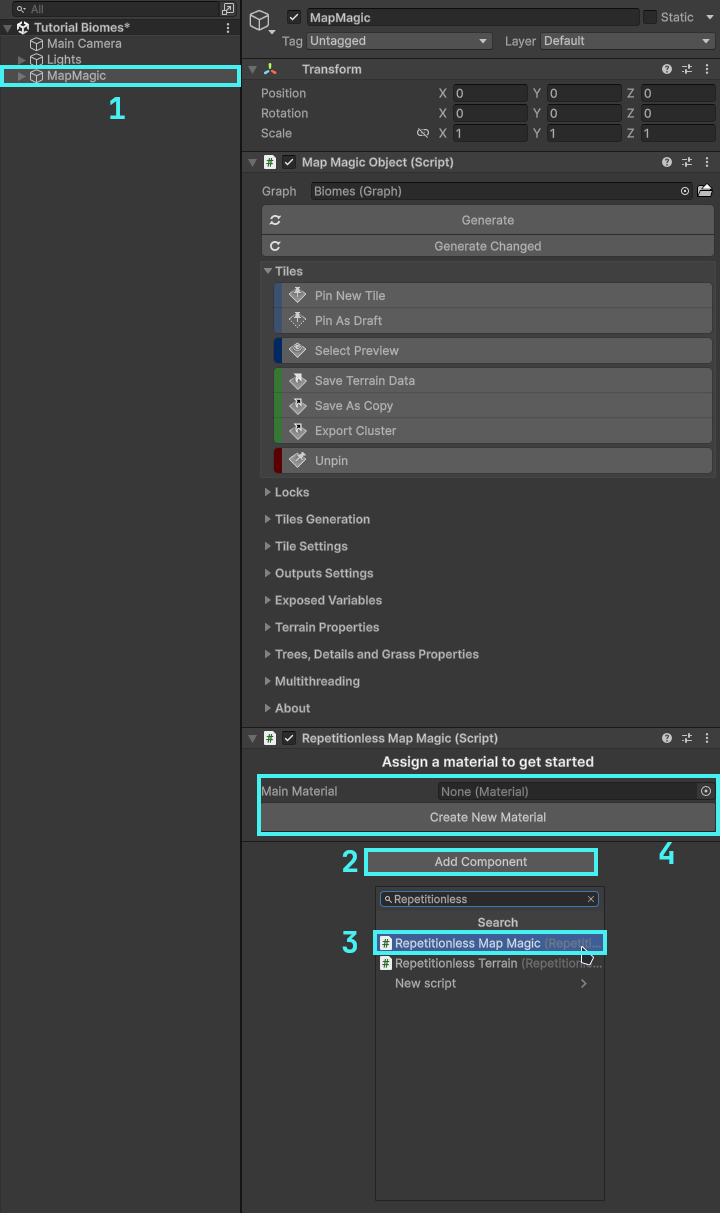Collapse the Transform component
The height and width of the screenshot is (1213, 720).
253,69
